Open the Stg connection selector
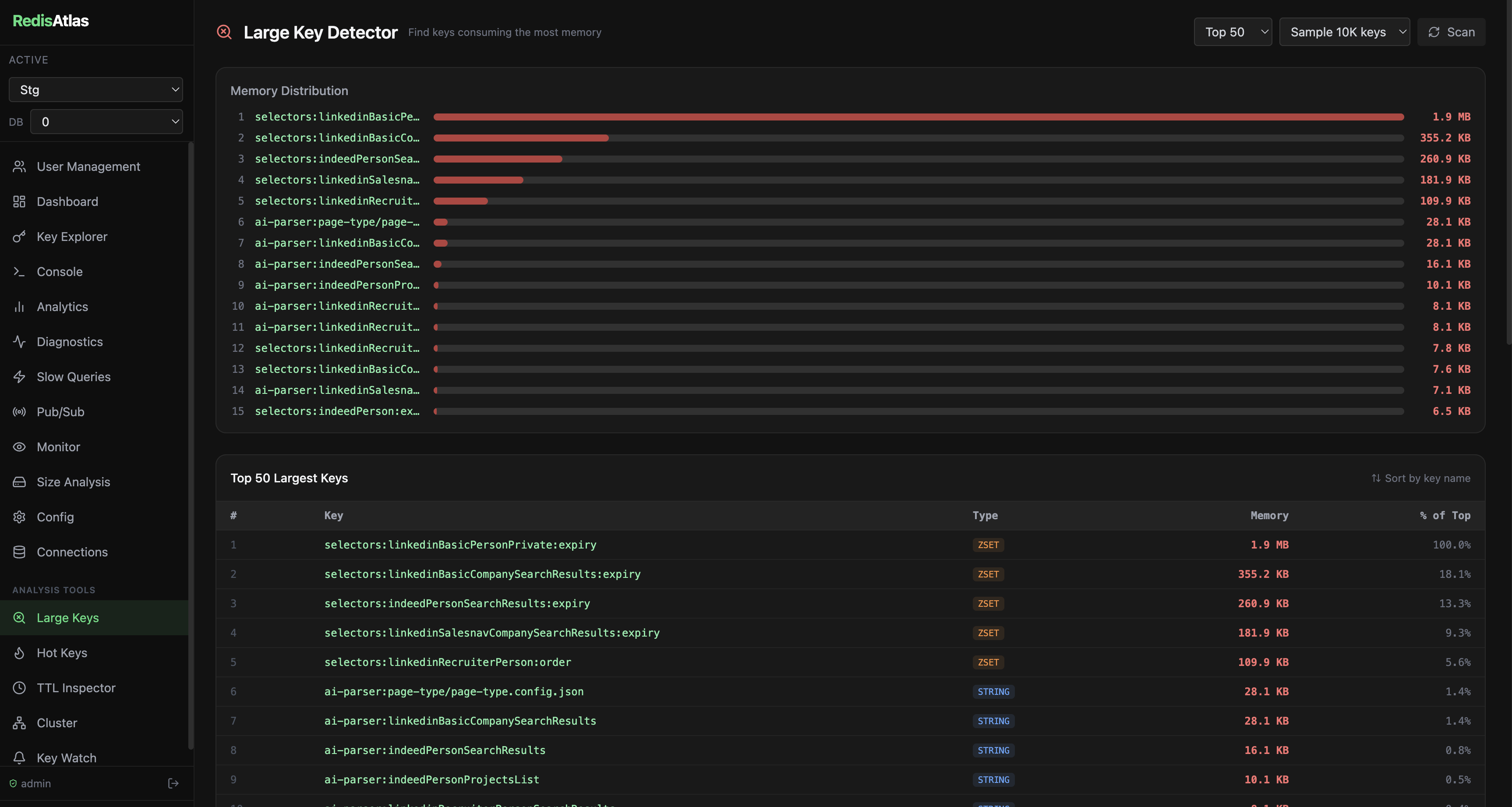The image size is (1512, 807). [95, 90]
